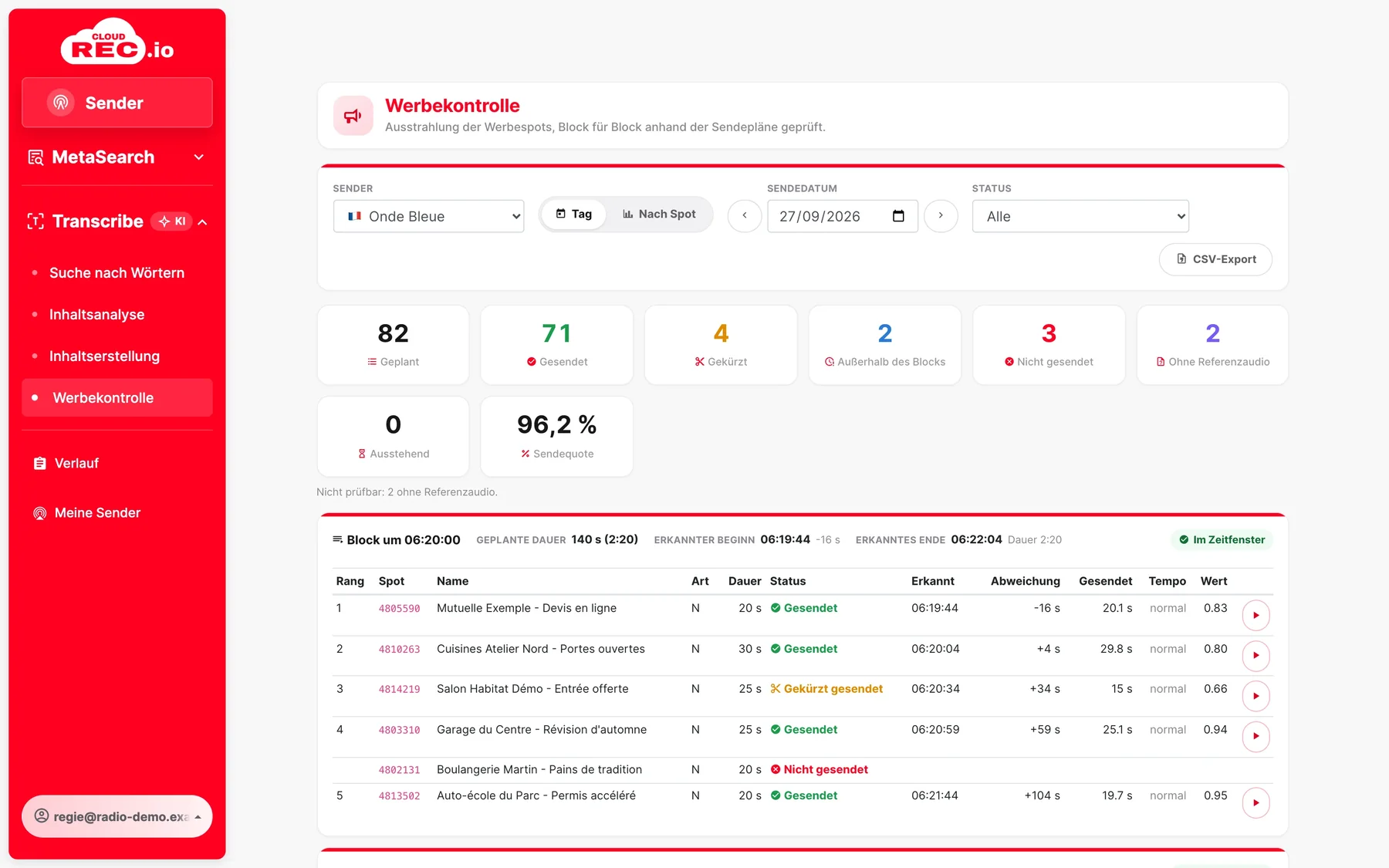The height and width of the screenshot is (868, 1389).
Task: Click spot ID 4802131
Action: point(399,770)
